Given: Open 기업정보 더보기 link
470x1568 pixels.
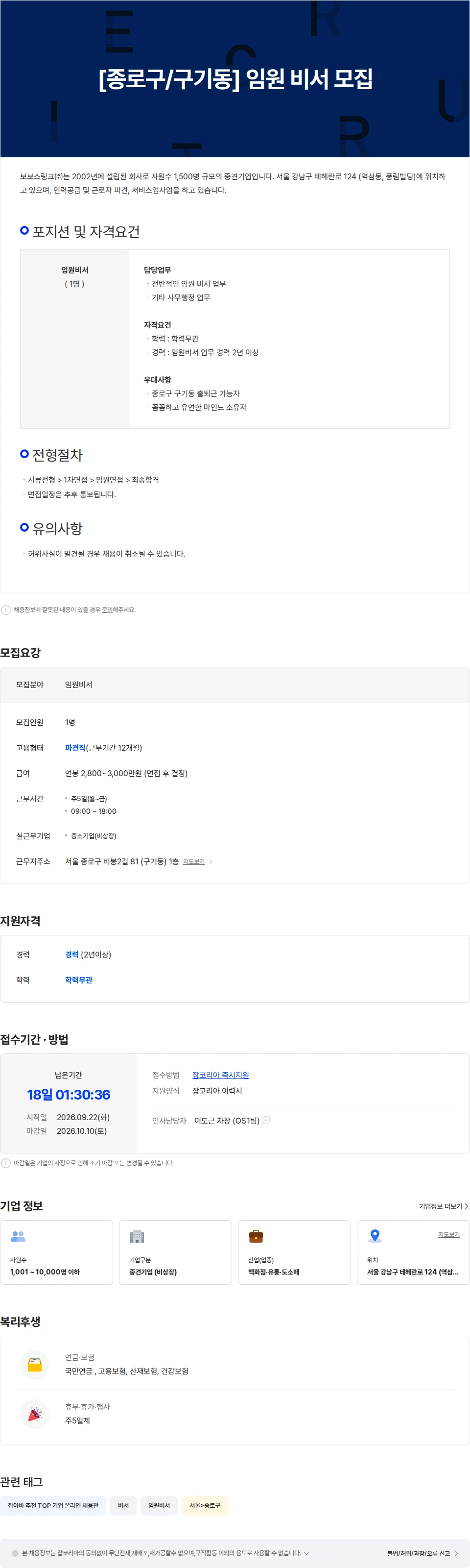Looking at the screenshot, I should point(443,1206).
